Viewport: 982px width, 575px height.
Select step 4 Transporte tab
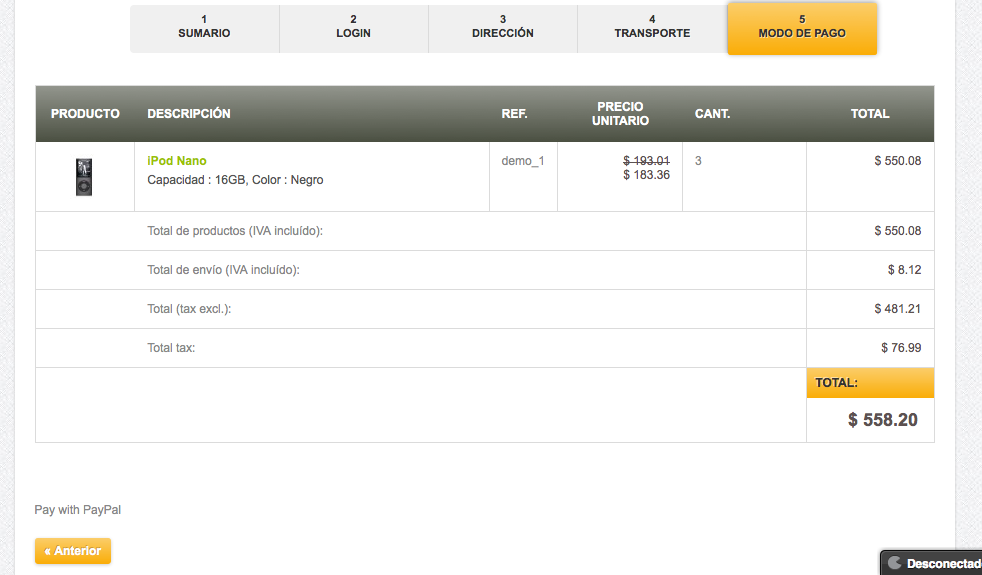coord(652,29)
